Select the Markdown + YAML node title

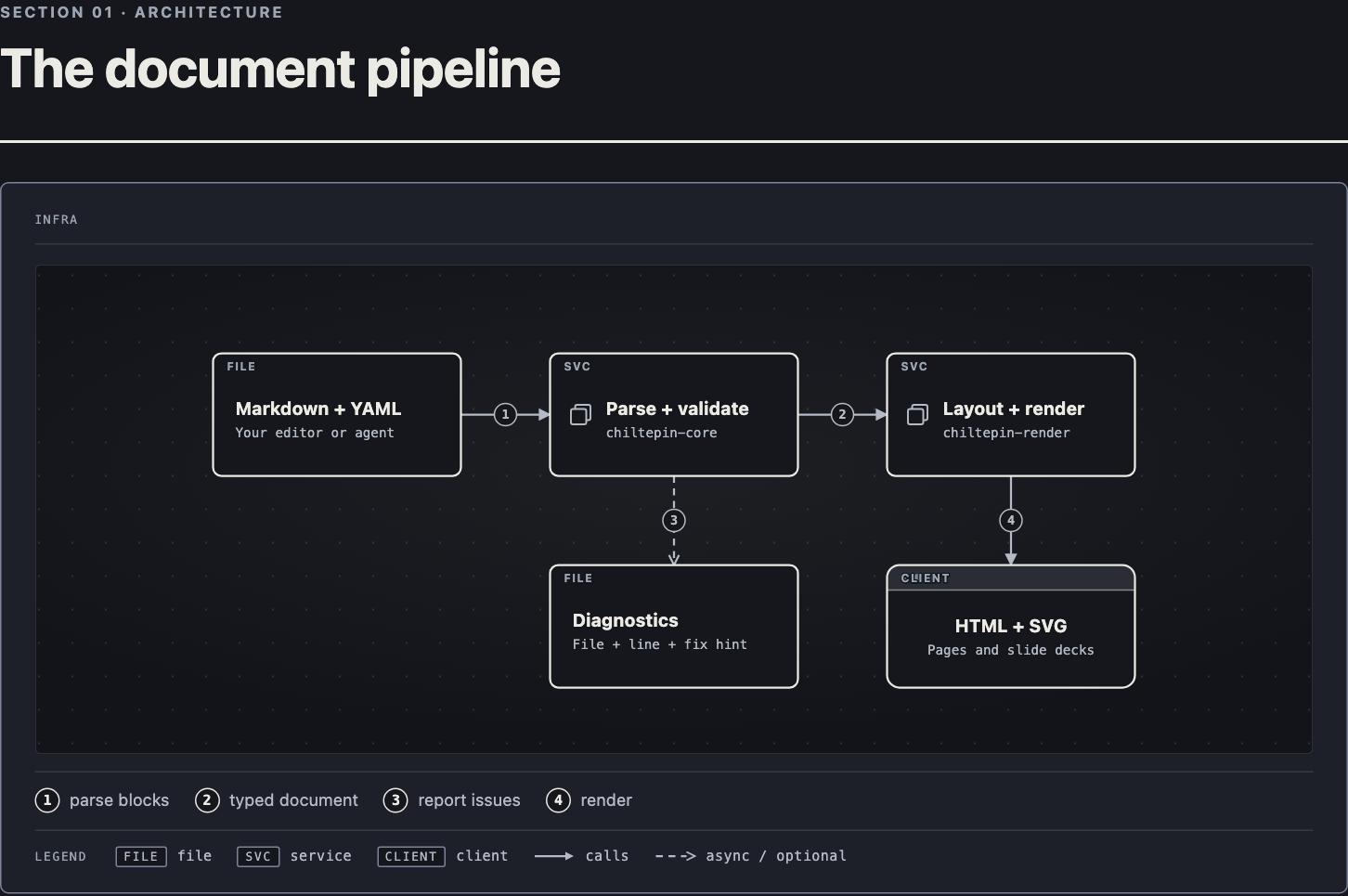pos(318,409)
